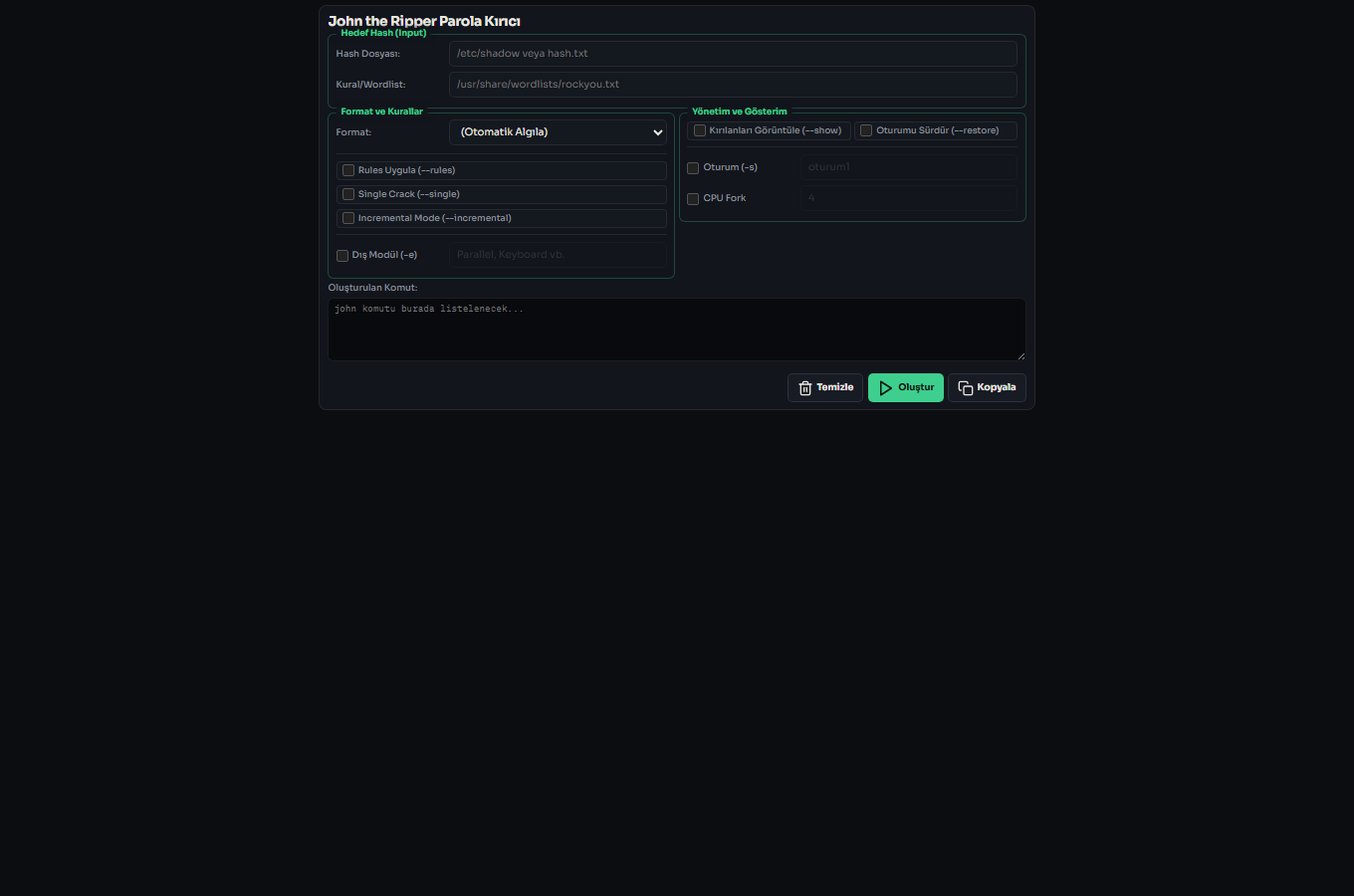The height and width of the screenshot is (896, 1354).
Task: Click the 'Hash Dosyası:' label
Action: (x=367, y=54)
